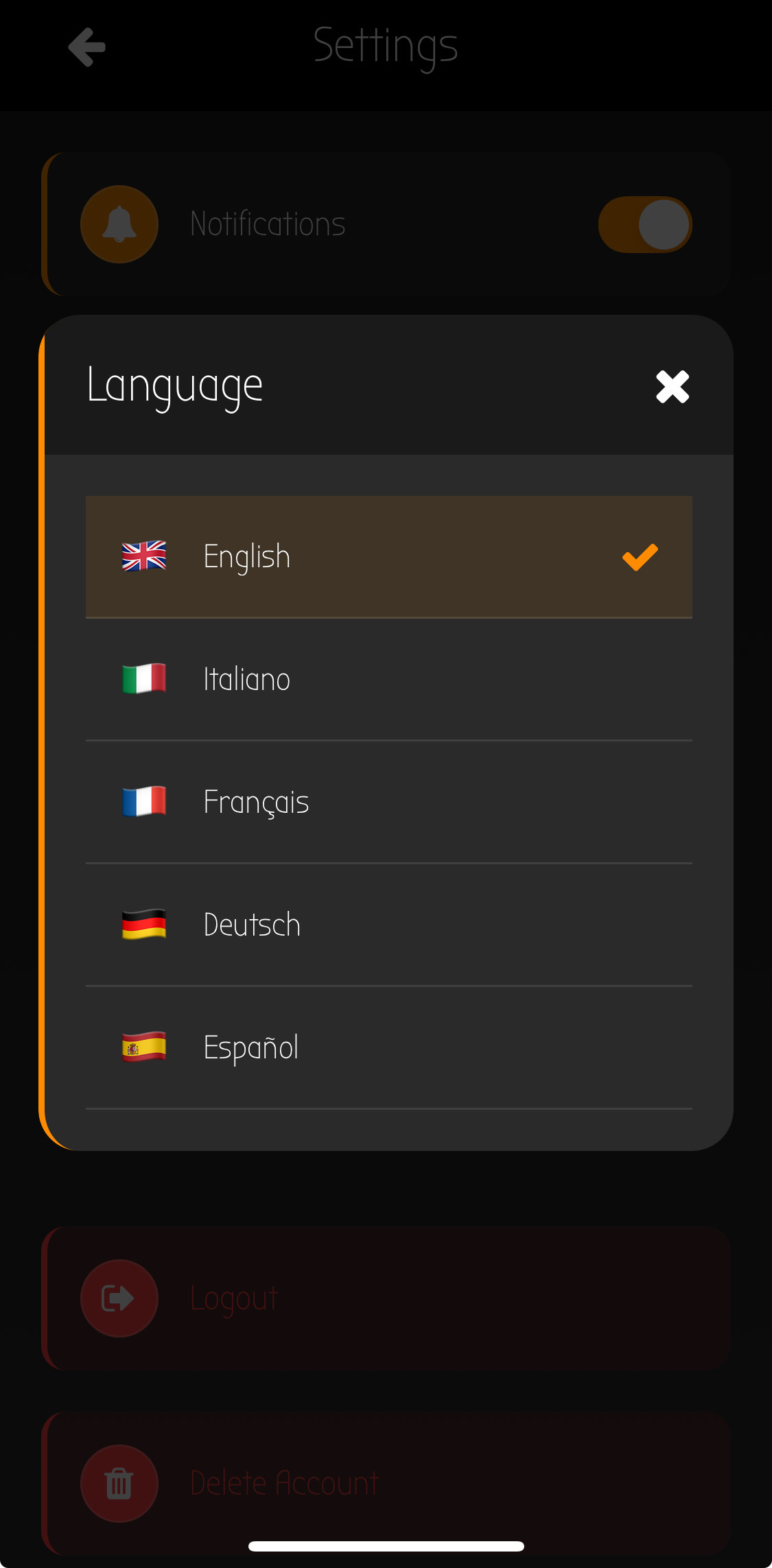Toggle the Notifications switch off
The width and height of the screenshot is (772, 1568).
645,224
